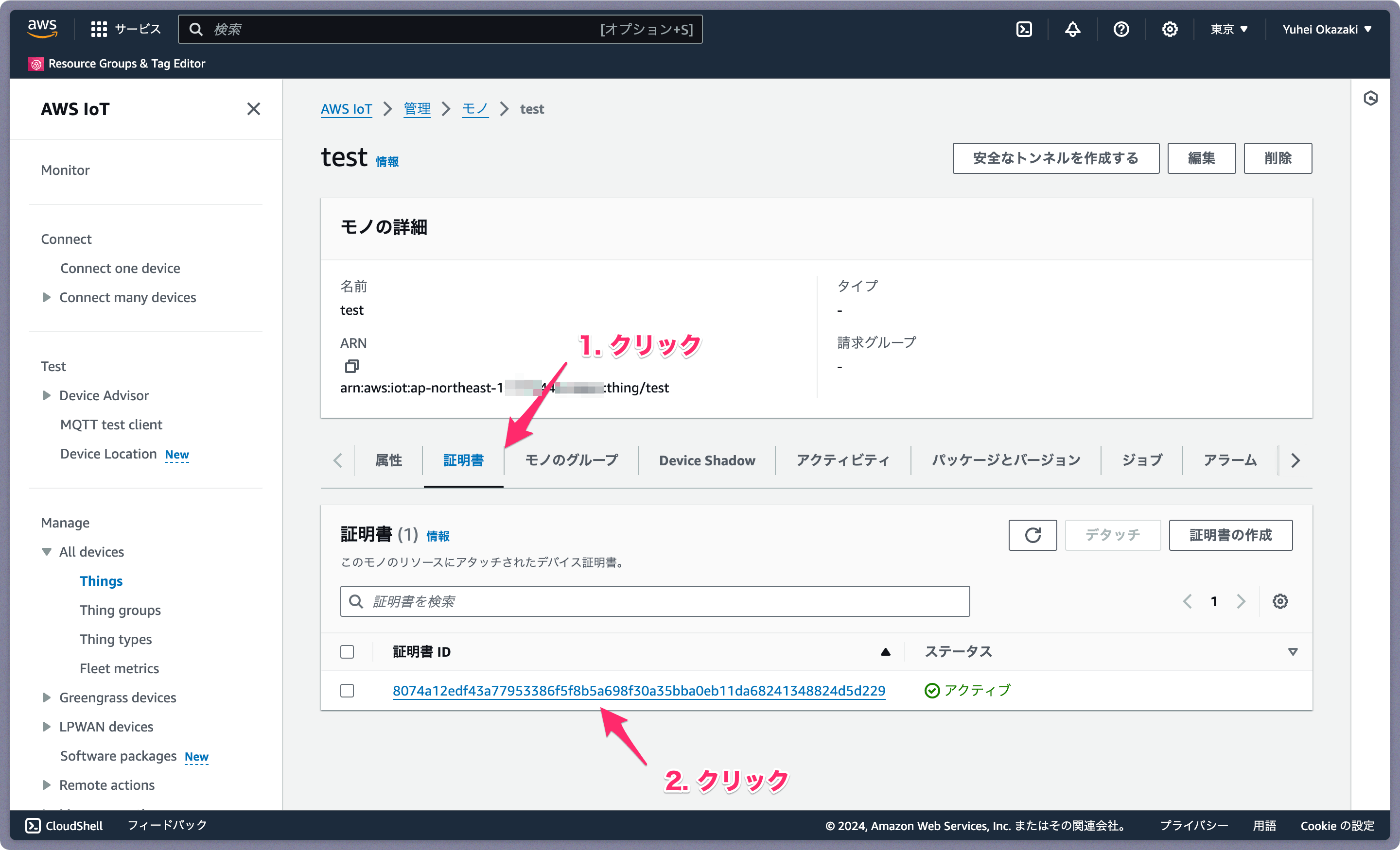Open certificate table preferences gear icon
This screenshot has width=1400, height=850.
pyautogui.click(x=1280, y=601)
